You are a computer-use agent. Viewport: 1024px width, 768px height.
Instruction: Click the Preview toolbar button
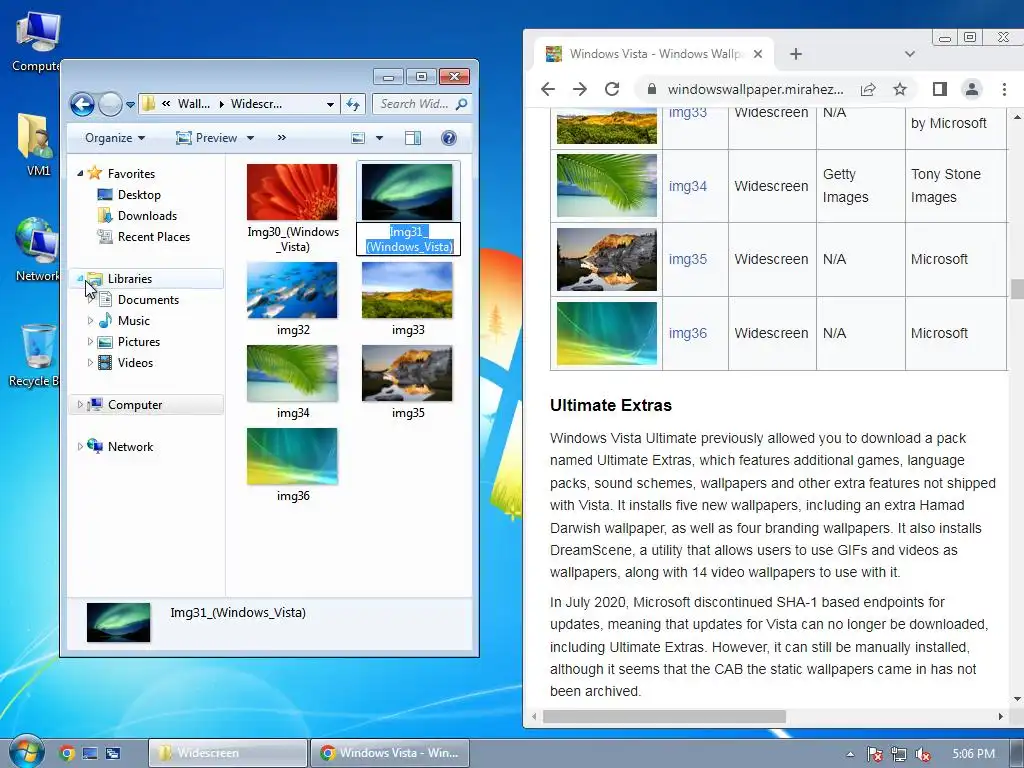(207, 138)
